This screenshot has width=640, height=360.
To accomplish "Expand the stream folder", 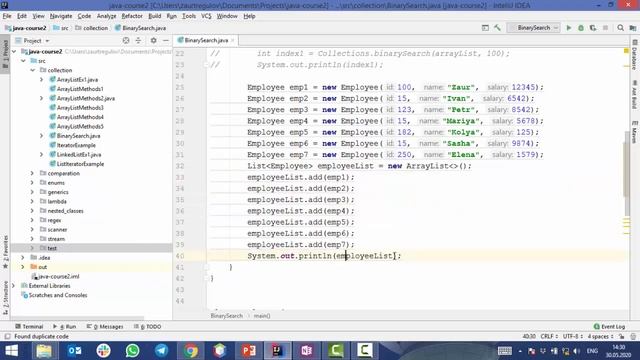I will click(33, 239).
